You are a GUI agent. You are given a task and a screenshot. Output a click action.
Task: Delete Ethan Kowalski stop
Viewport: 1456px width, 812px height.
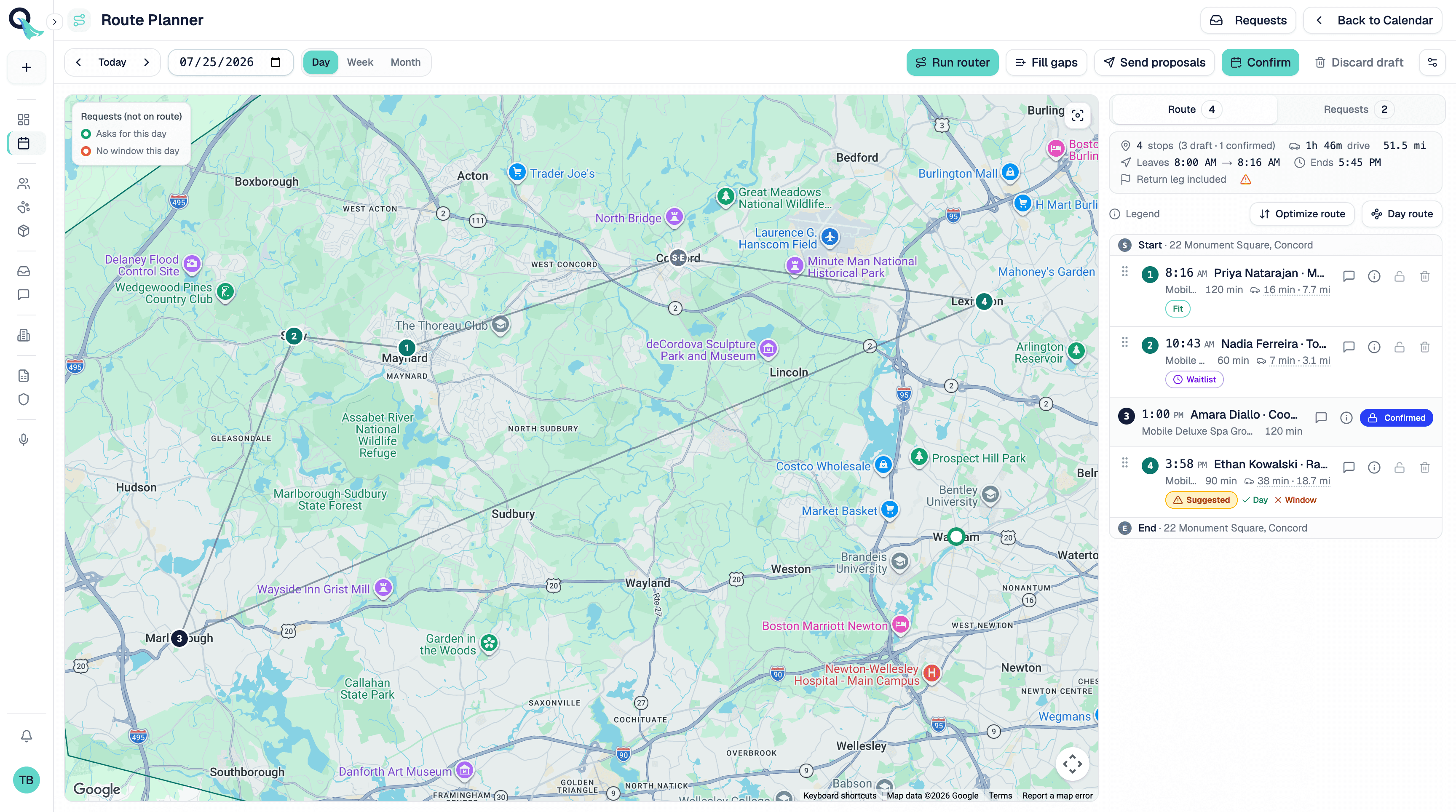tap(1425, 467)
